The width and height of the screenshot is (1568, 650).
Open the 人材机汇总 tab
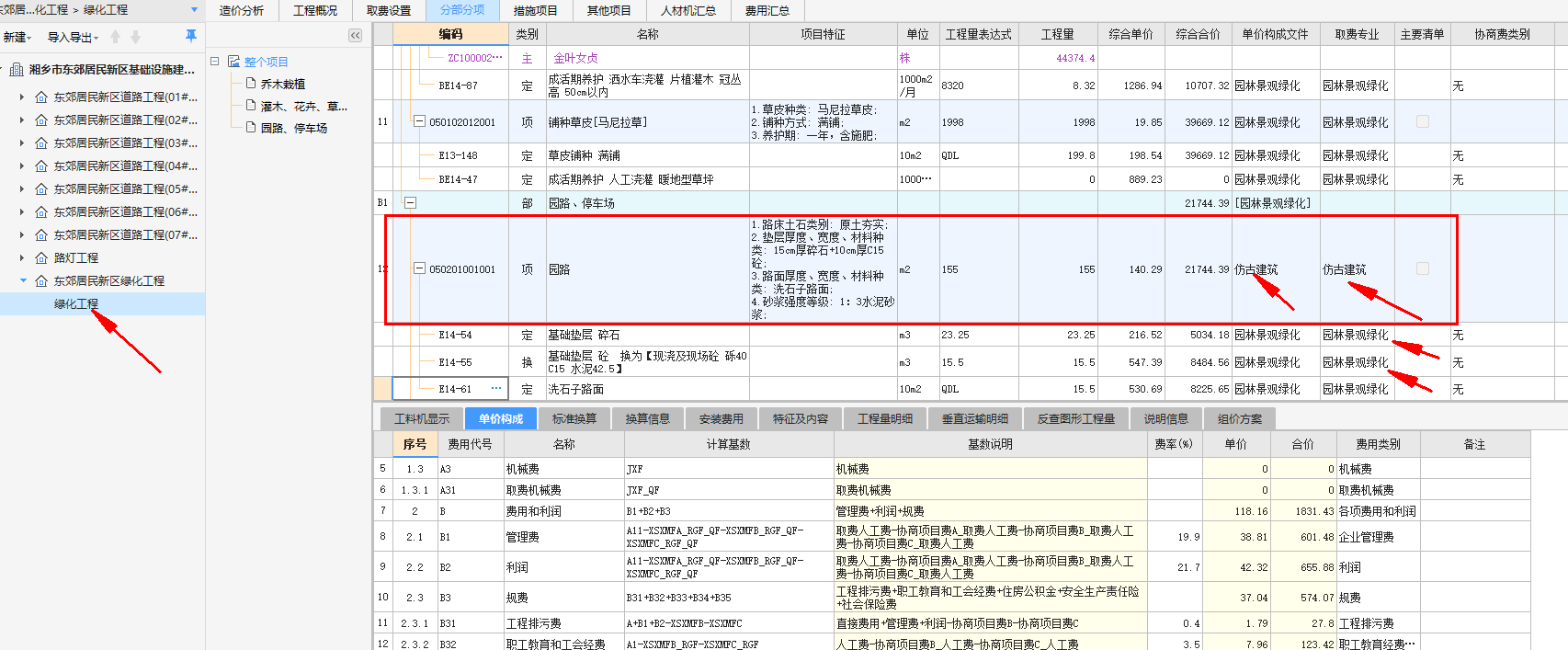click(x=688, y=10)
